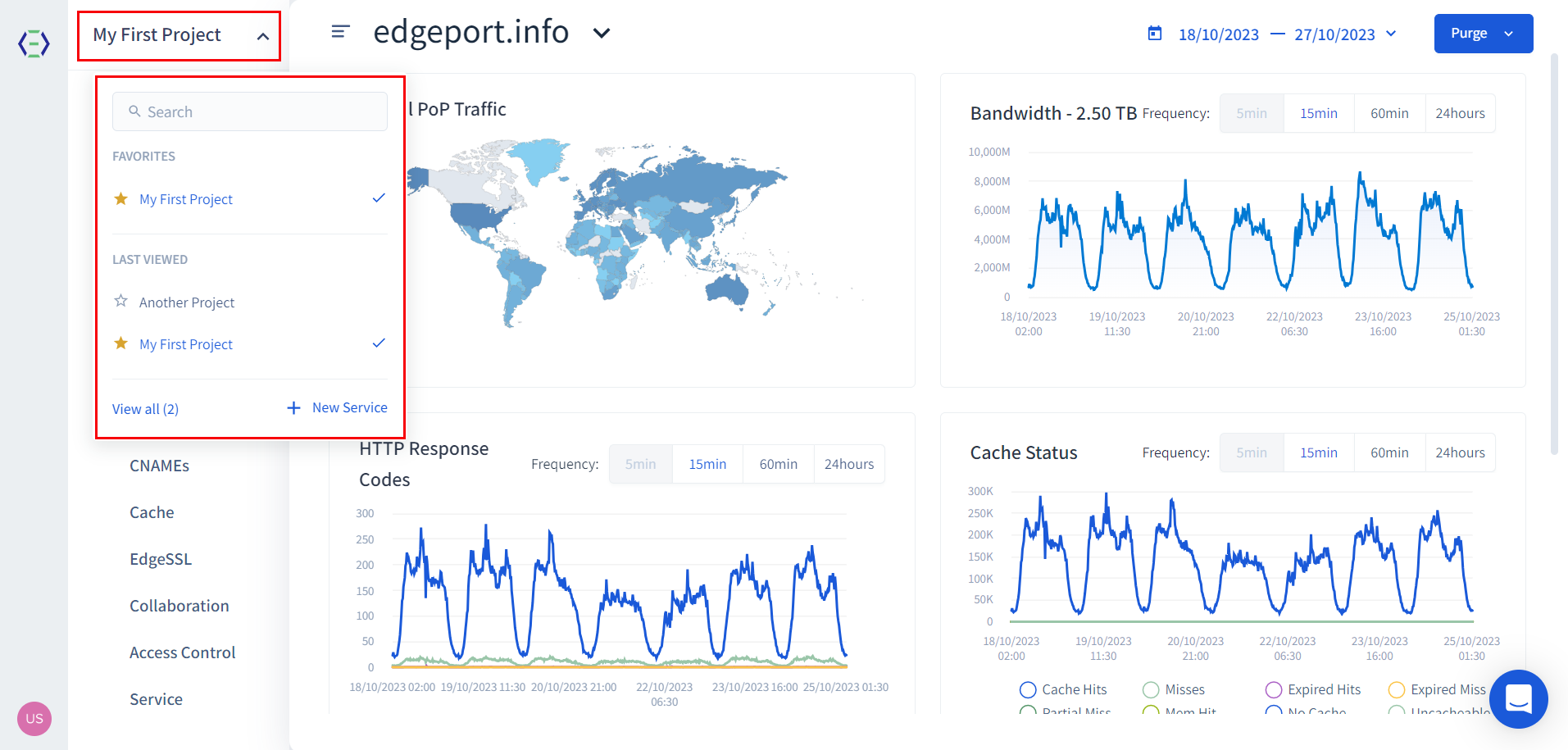Toggle the sidebar hamburger menu icon
1568x750 pixels.
tap(340, 32)
